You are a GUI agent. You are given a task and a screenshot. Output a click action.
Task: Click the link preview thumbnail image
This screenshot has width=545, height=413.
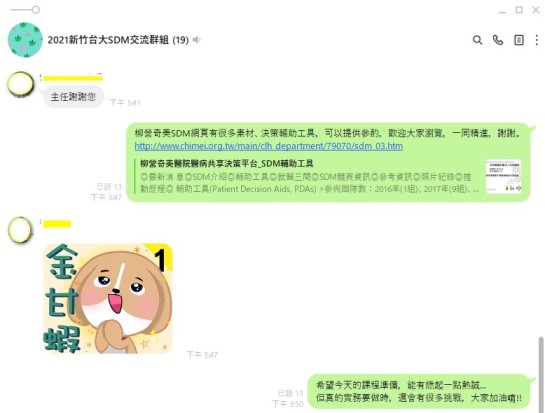coord(503,176)
